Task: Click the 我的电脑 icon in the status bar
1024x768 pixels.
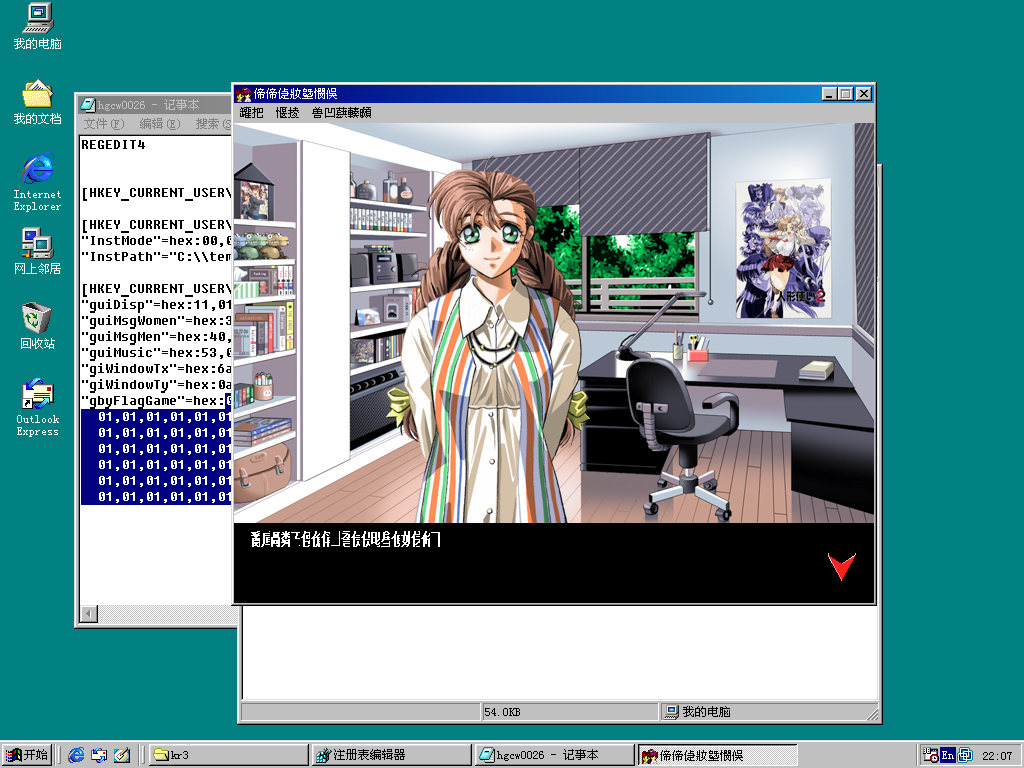Action: pos(671,712)
